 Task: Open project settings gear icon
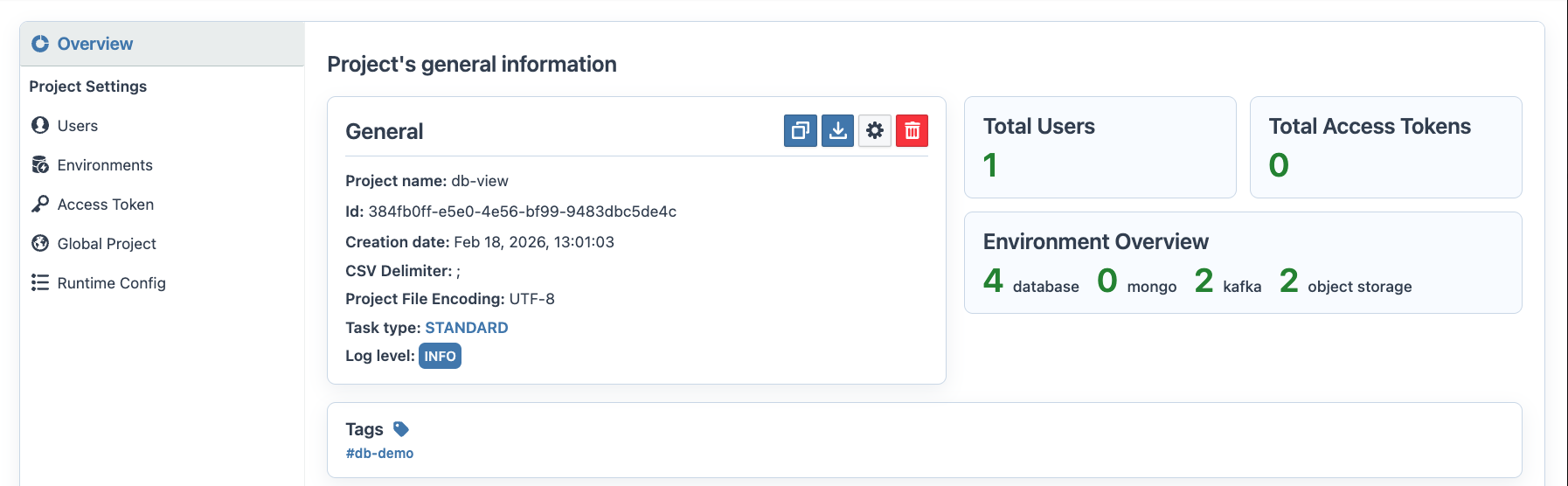tap(875, 131)
